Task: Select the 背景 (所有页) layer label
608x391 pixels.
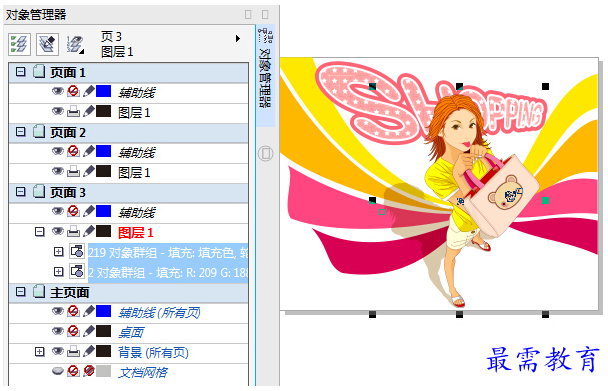Action: pos(154,353)
